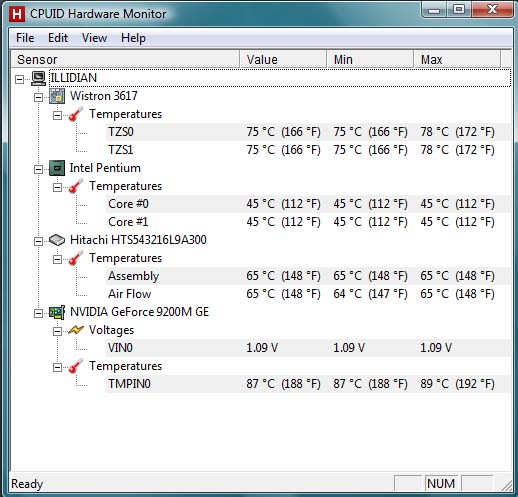Open the Edit menu
This screenshot has height=497, width=518.
click(58, 38)
